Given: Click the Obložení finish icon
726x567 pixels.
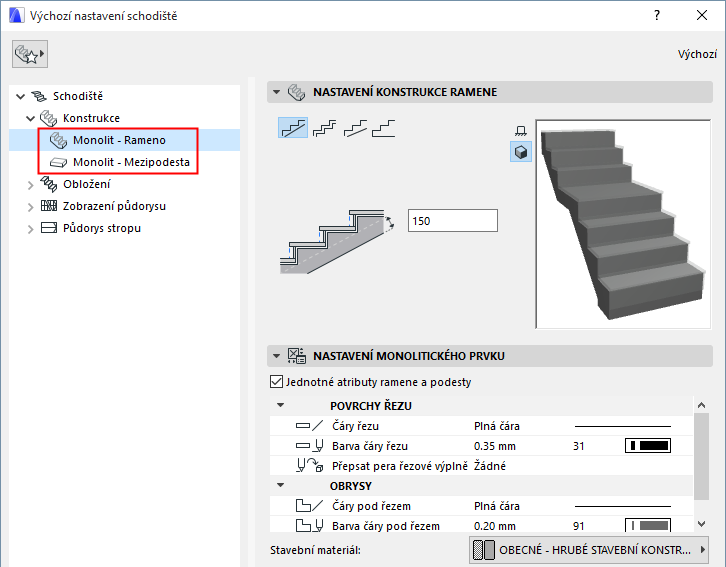Looking at the screenshot, I should pyautogui.click(x=49, y=184).
